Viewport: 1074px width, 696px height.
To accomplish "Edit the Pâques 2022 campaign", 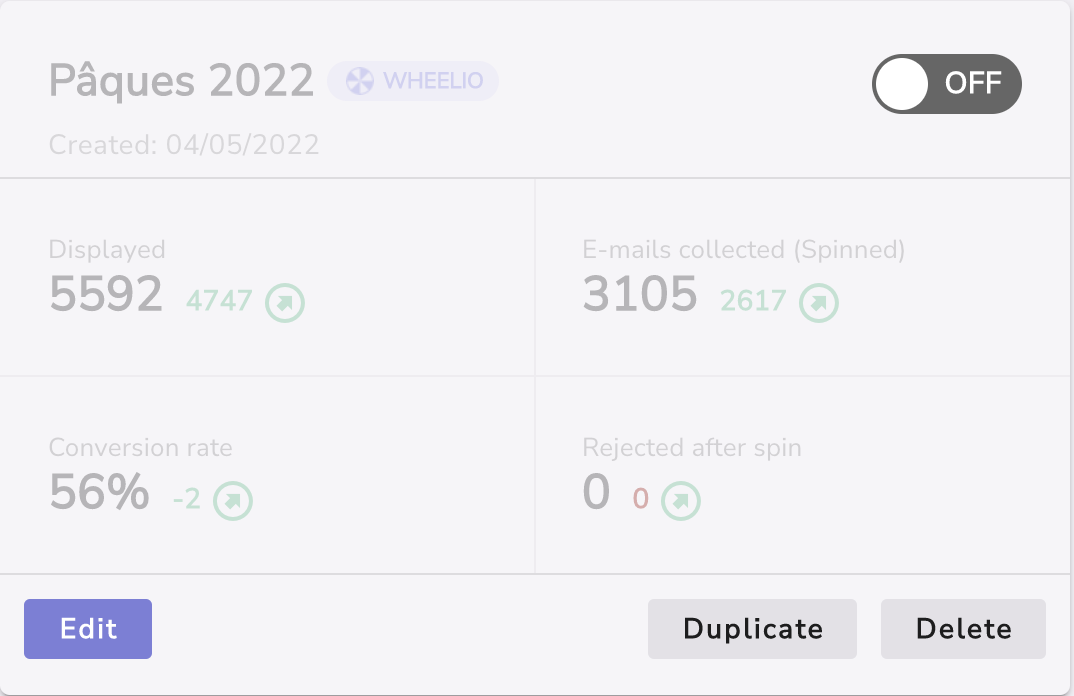I will [88, 629].
